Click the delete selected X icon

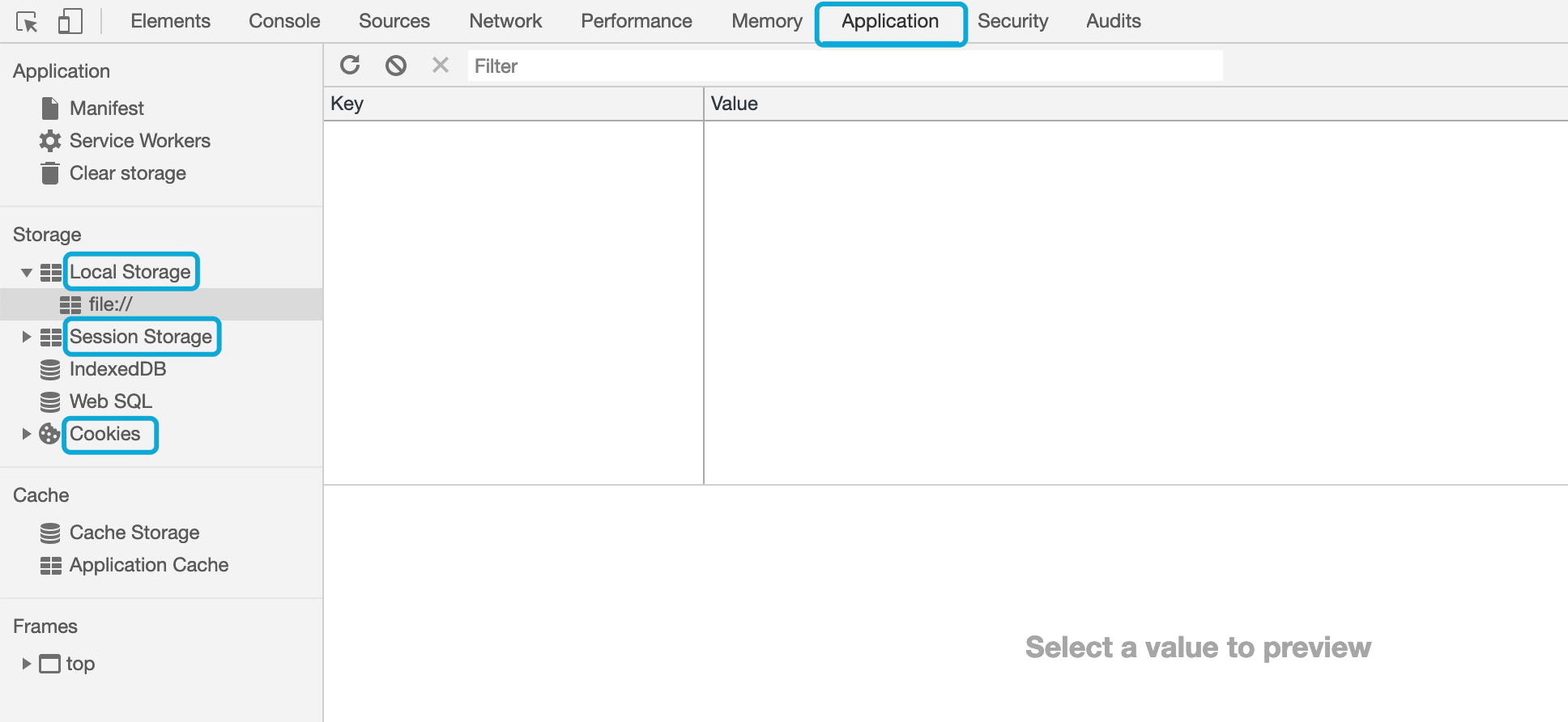tap(441, 65)
